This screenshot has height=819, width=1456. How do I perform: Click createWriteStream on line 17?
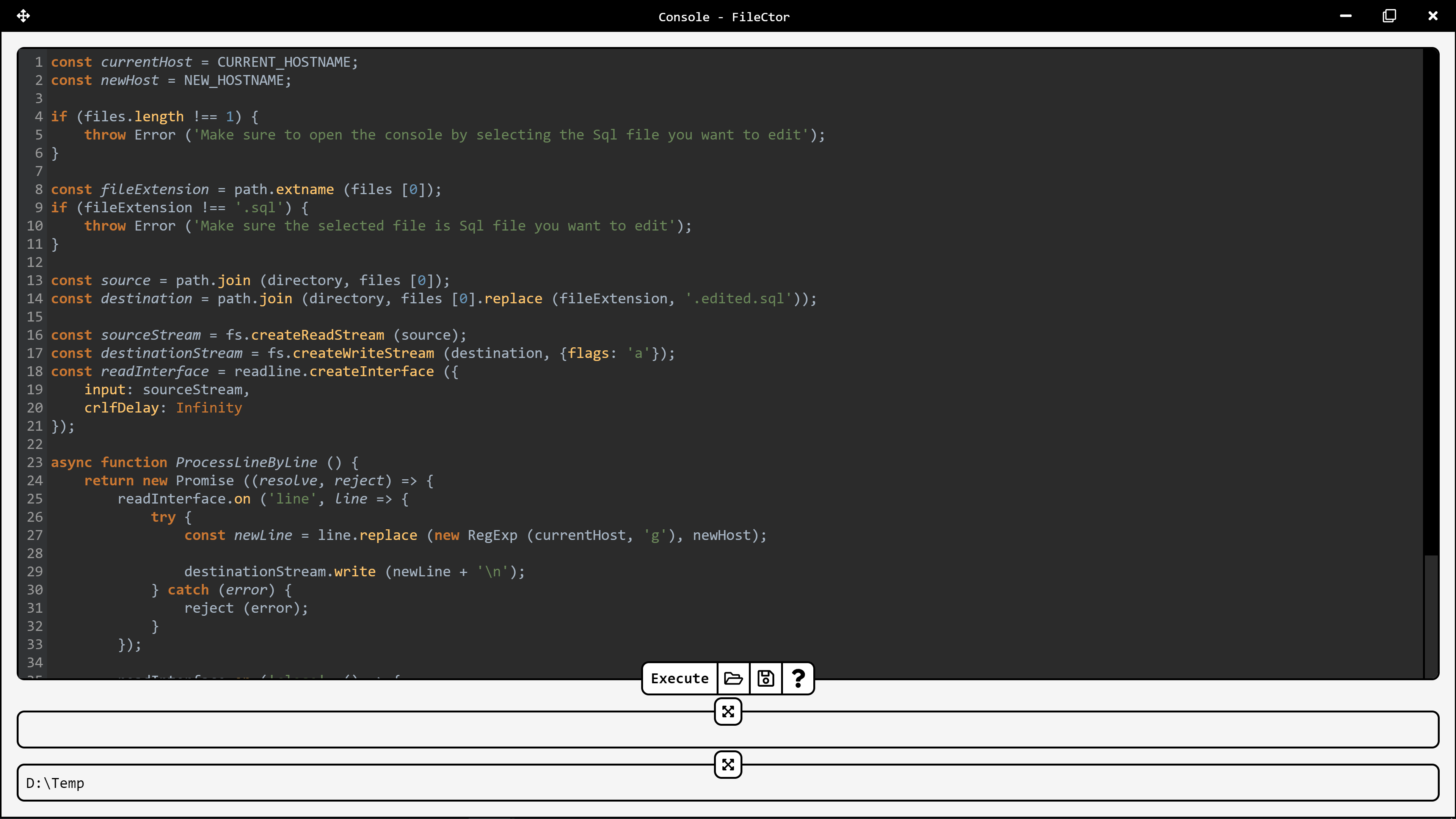[363, 353]
